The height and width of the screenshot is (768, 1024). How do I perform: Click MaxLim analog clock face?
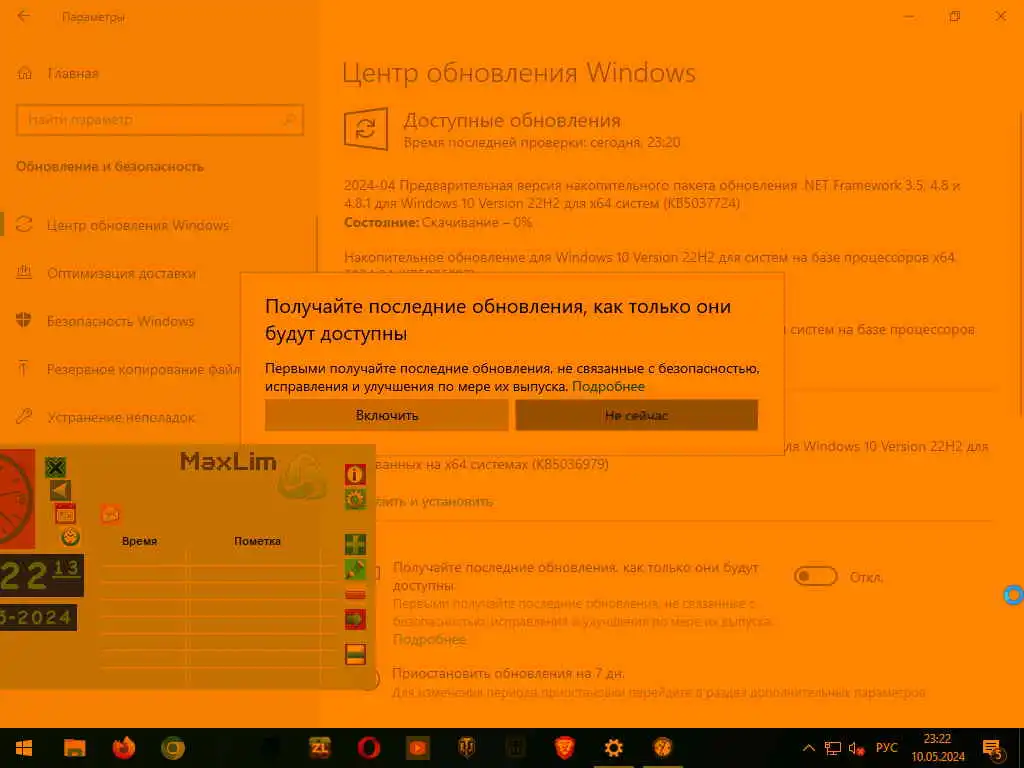[x=16, y=498]
